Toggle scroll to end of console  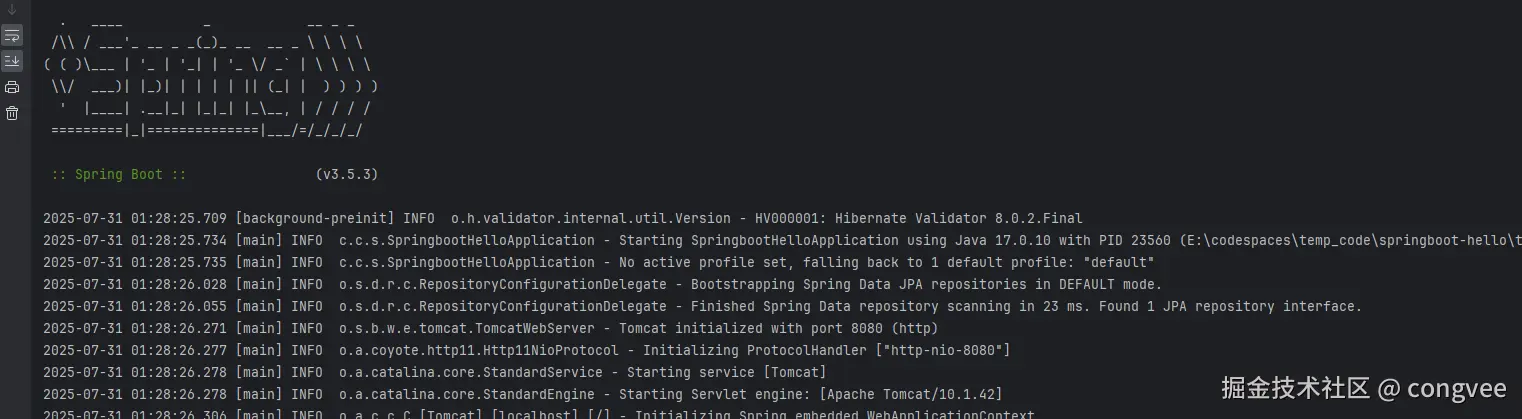[x=12, y=61]
